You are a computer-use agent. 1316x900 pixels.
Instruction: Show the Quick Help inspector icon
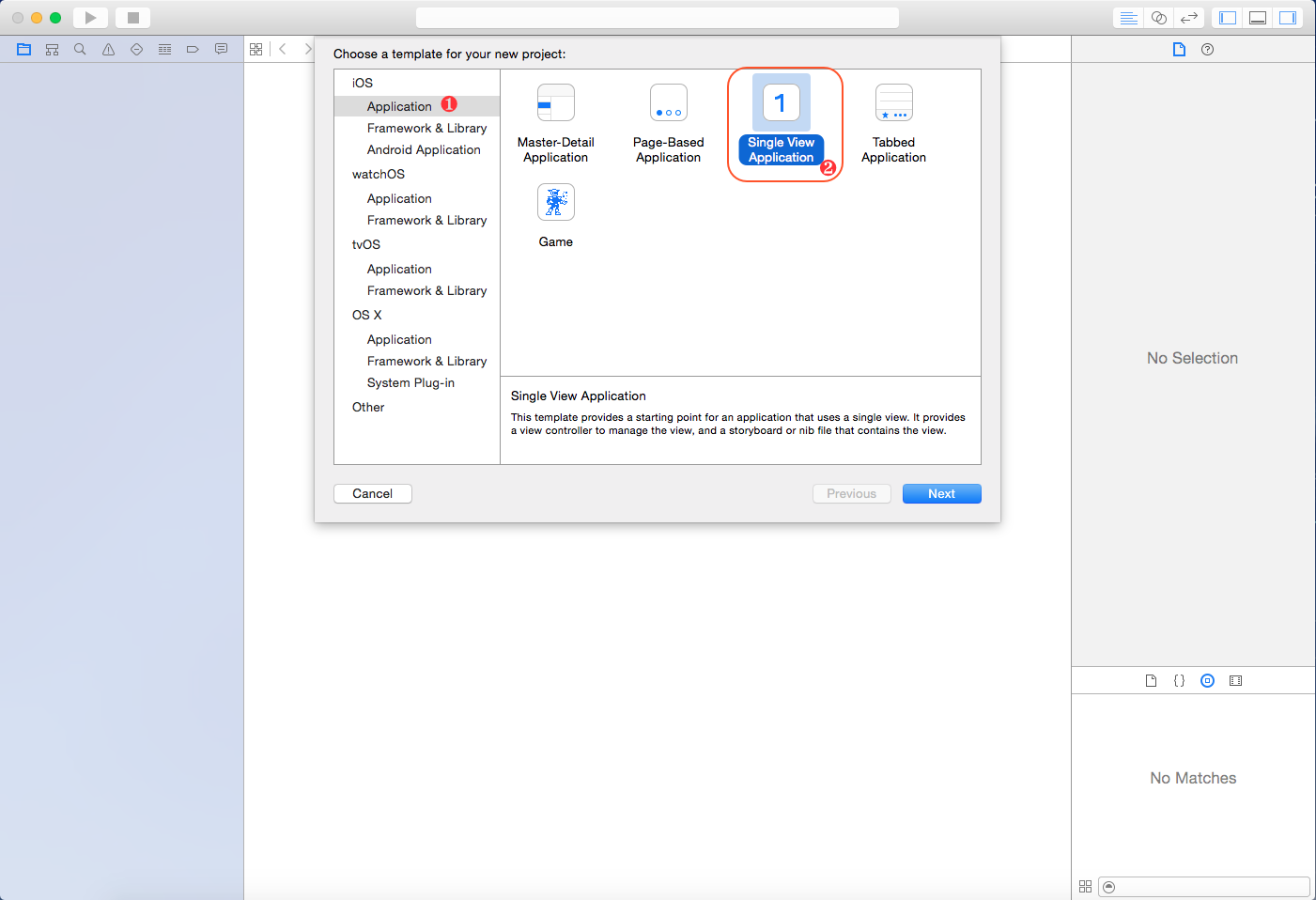click(1207, 50)
